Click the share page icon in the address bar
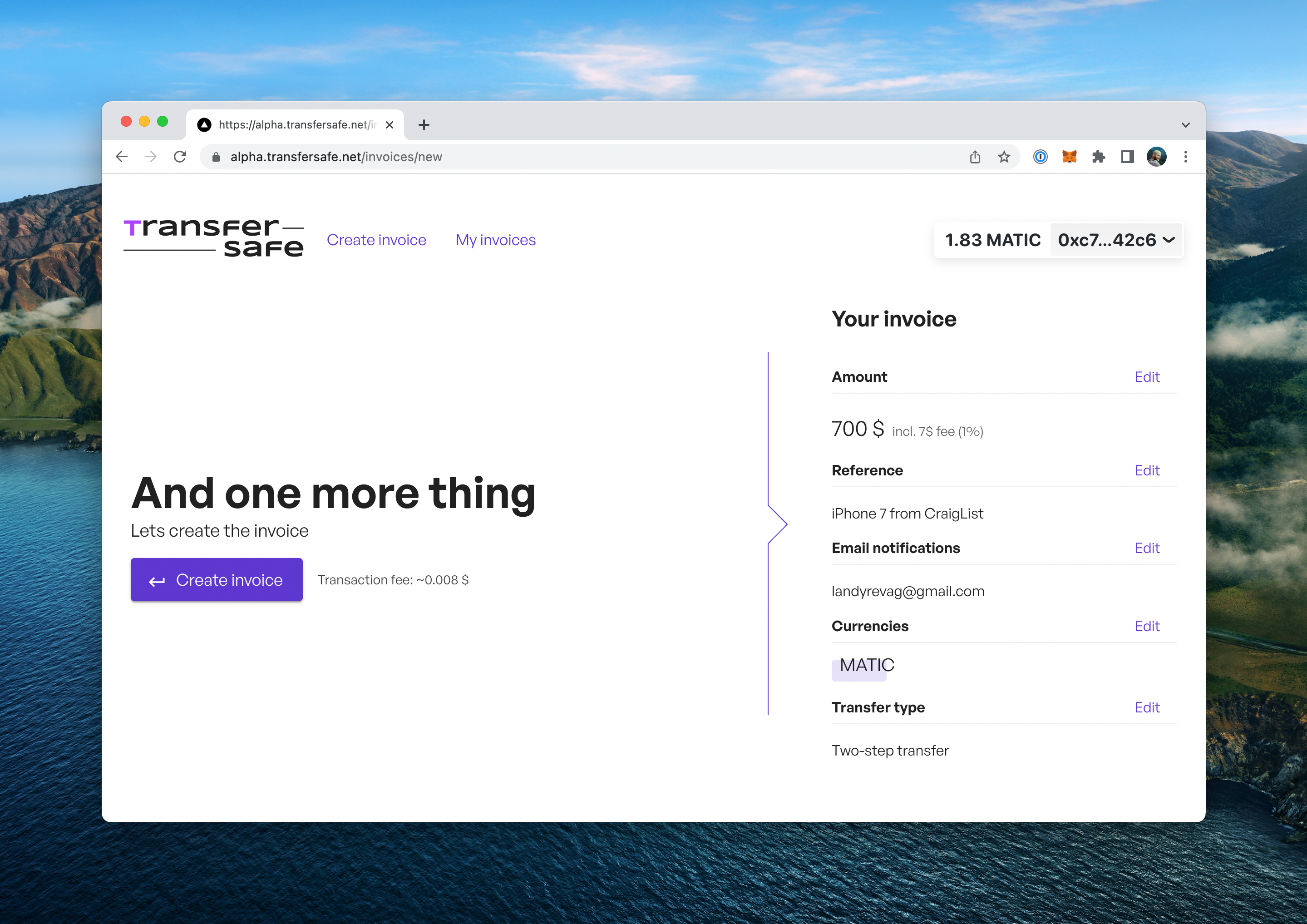 pos(975,157)
